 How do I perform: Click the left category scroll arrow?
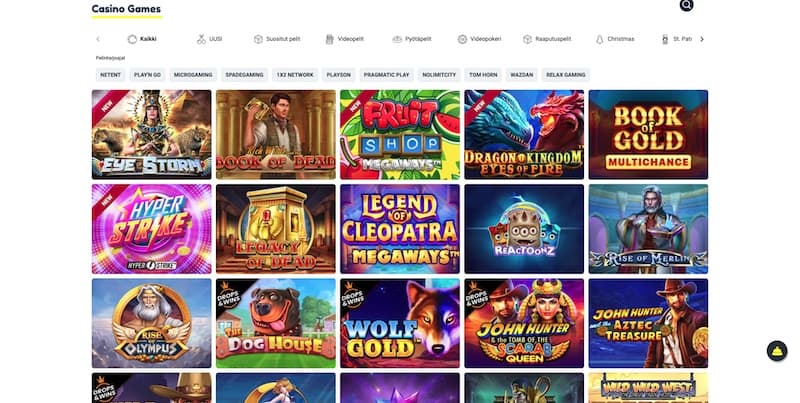point(98,39)
